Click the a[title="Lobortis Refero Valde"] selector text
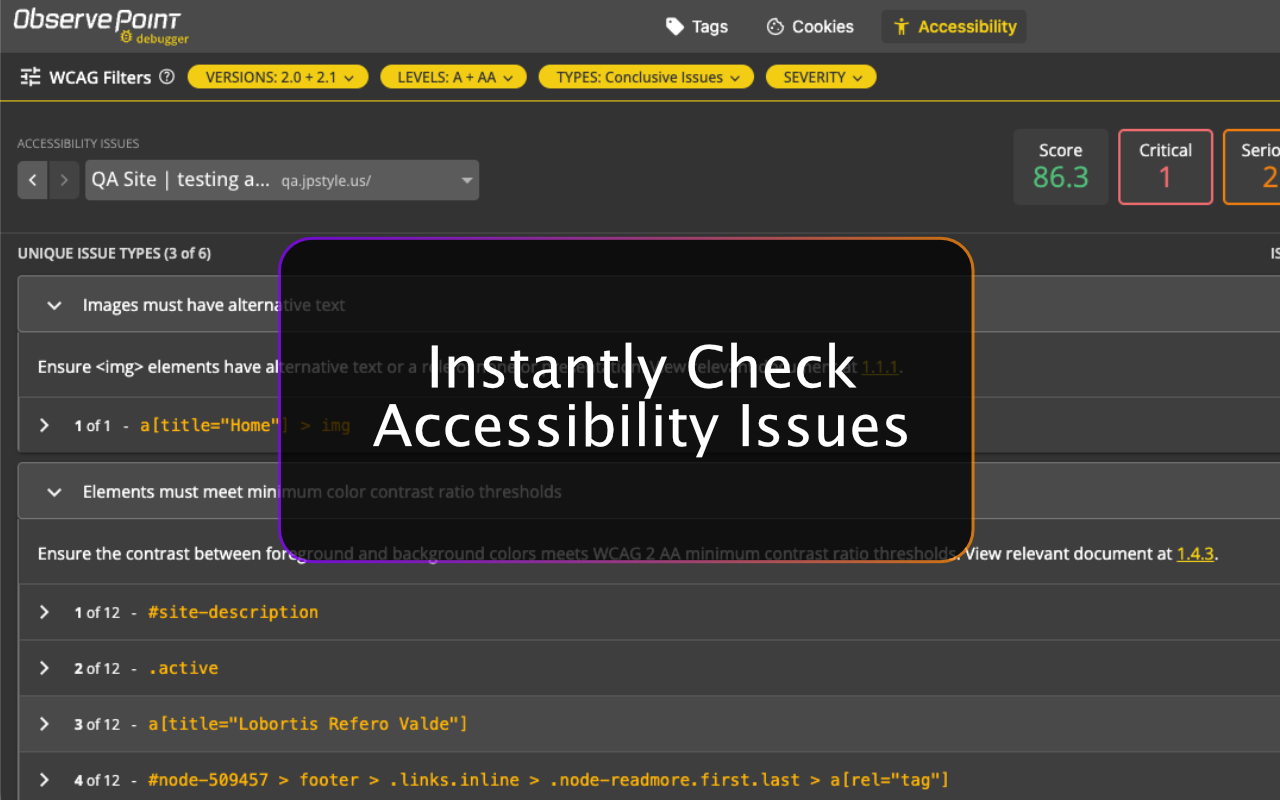The width and height of the screenshot is (1280, 800). pos(308,724)
